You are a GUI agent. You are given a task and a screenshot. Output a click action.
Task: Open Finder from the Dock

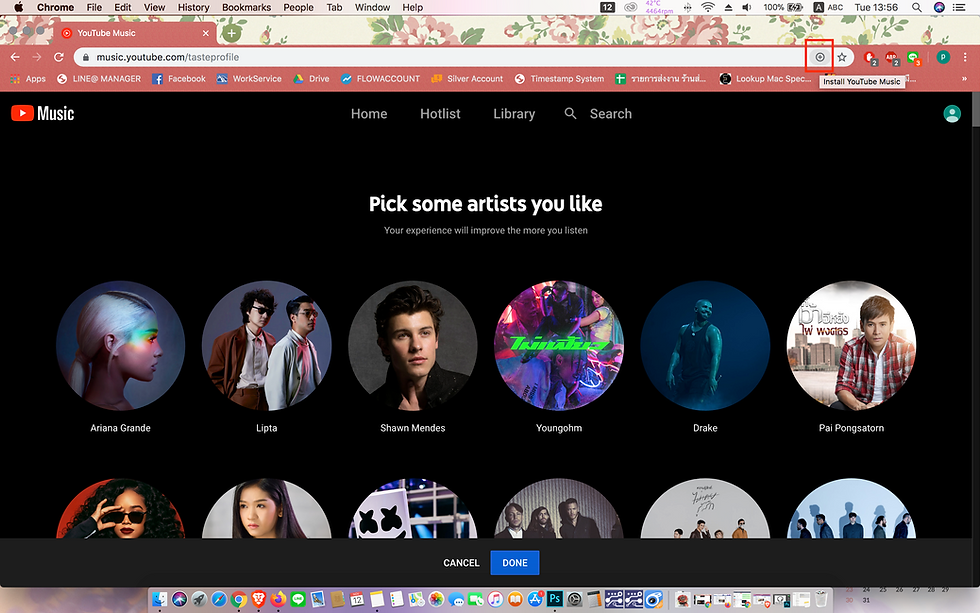(x=159, y=599)
